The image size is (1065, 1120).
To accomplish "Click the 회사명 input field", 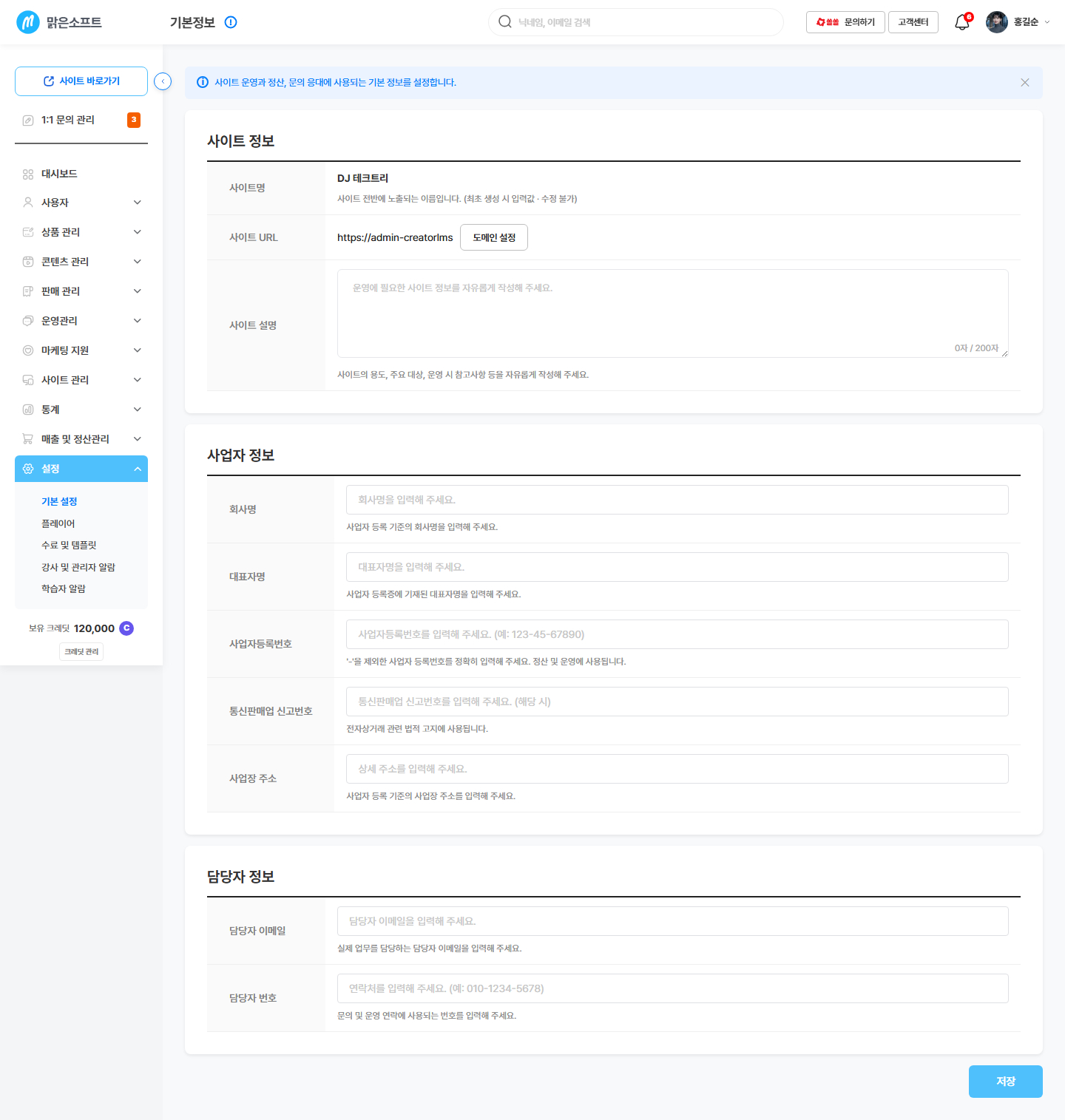I will tap(677, 500).
